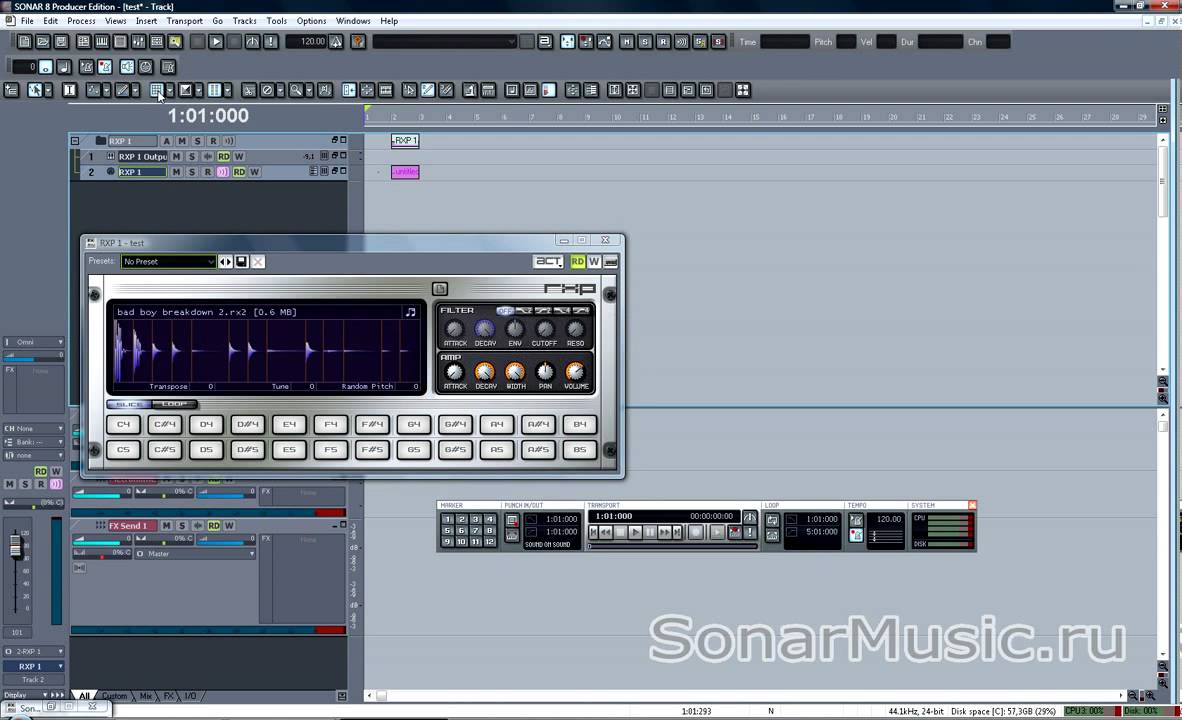1182x720 pixels.
Task: Solo track 2 RXP 1
Action: click(191, 172)
